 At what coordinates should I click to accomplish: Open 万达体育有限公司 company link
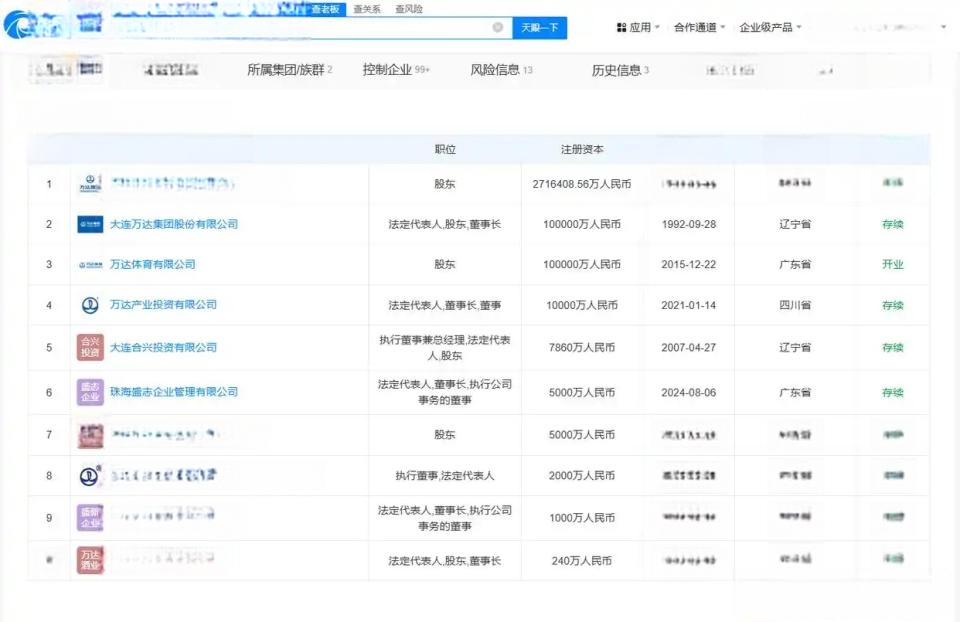152,264
